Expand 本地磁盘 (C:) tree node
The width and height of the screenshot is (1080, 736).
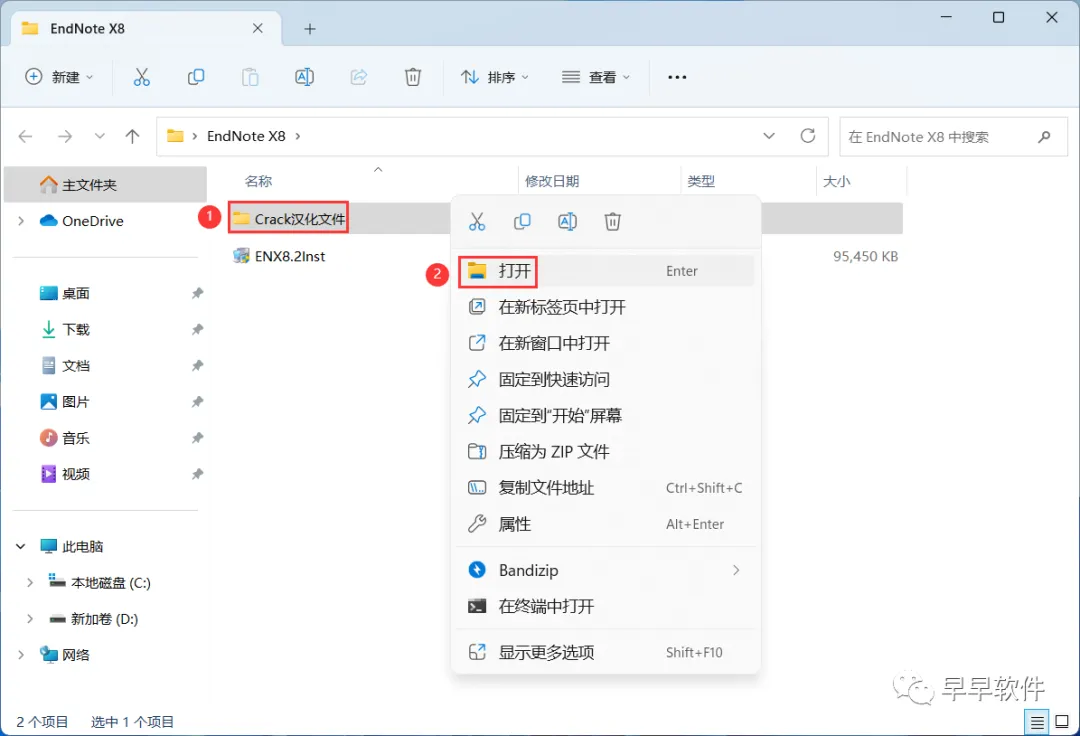pyautogui.click(x=30, y=582)
